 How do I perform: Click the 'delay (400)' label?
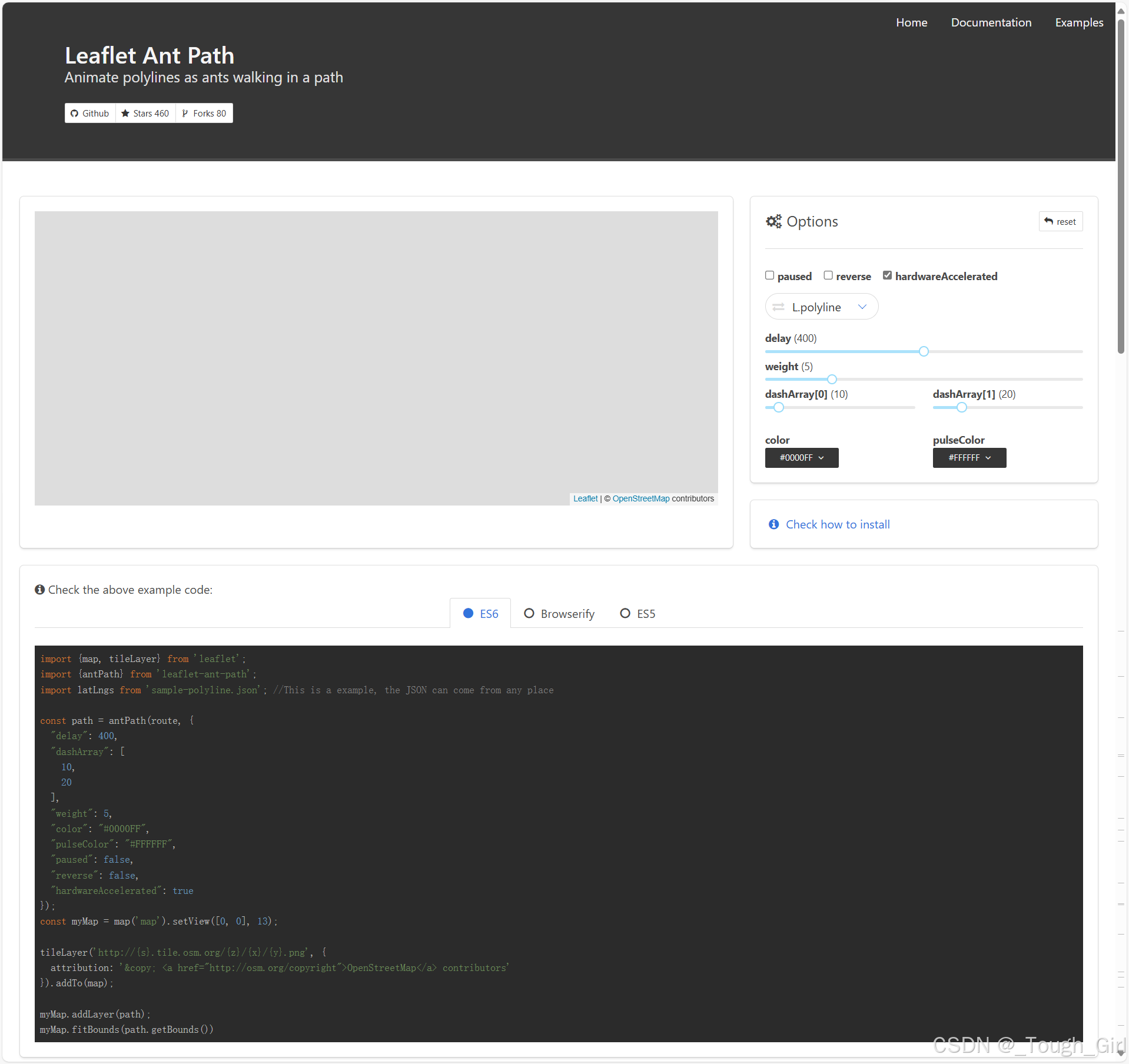[791, 338]
